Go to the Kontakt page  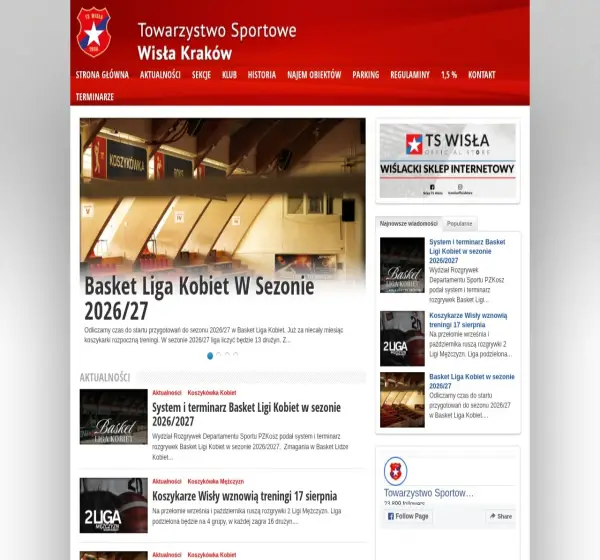482,75
